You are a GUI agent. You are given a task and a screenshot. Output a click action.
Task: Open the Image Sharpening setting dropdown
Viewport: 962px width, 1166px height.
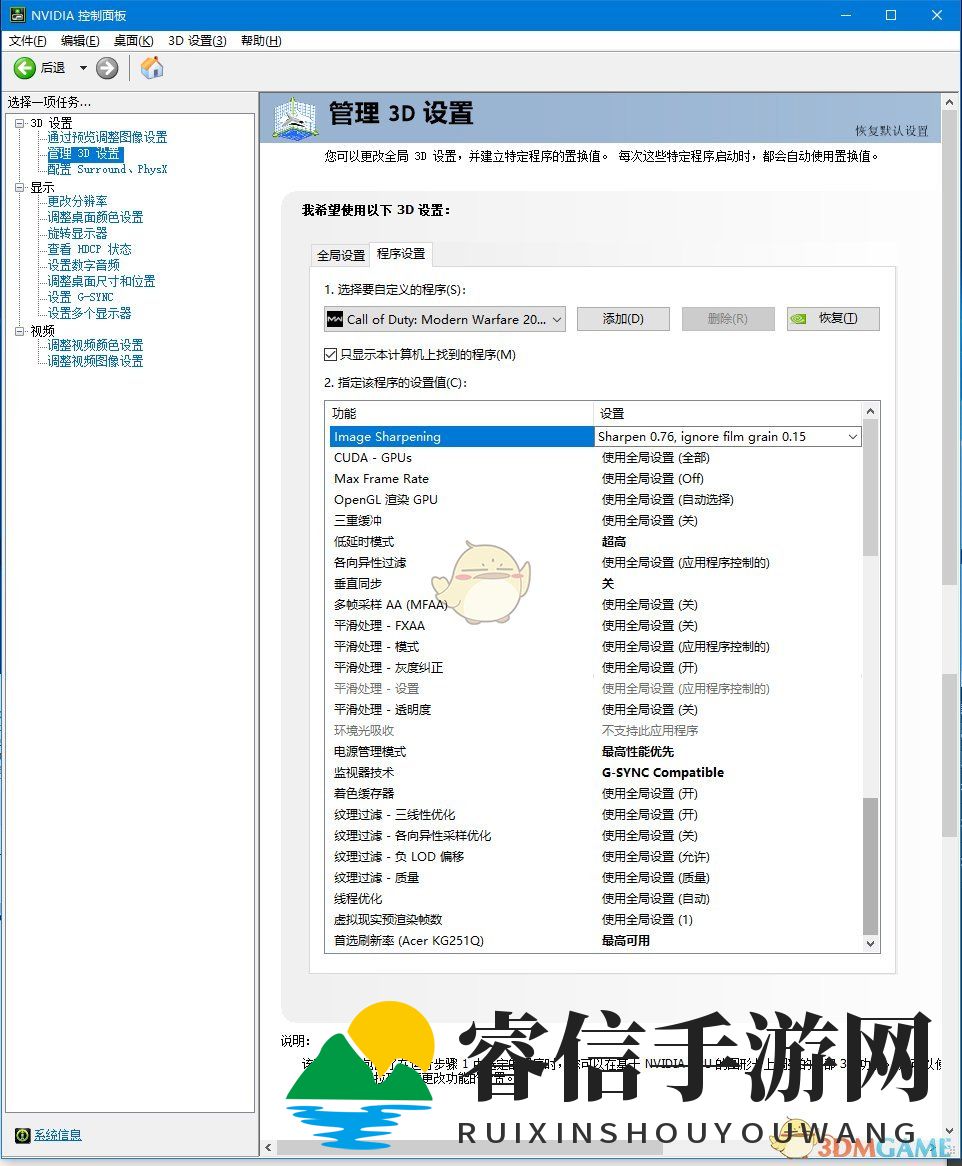click(x=851, y=436)
